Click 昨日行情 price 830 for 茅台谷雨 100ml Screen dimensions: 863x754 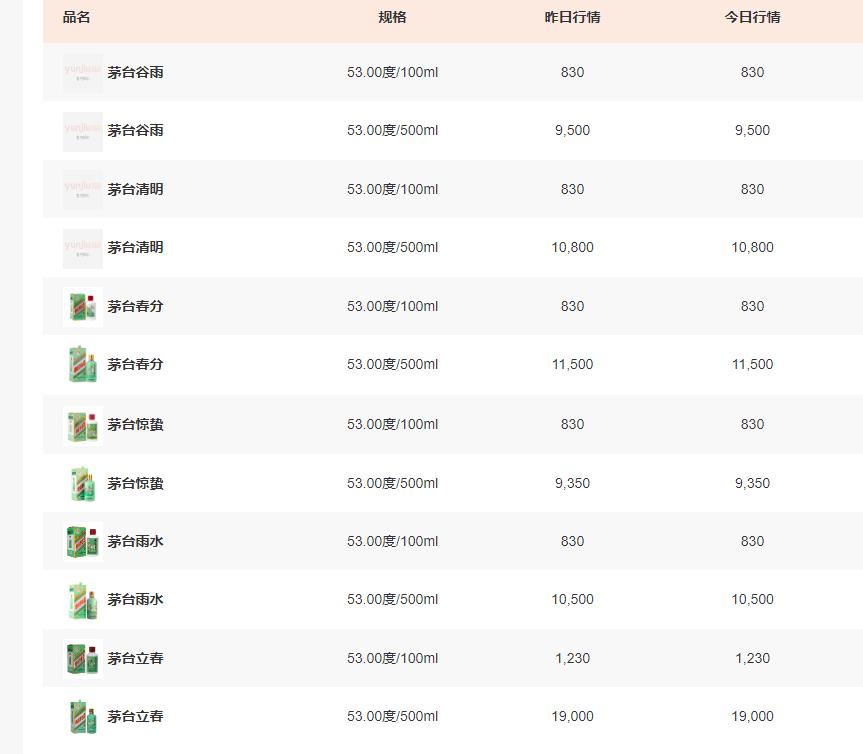(572, 73)
